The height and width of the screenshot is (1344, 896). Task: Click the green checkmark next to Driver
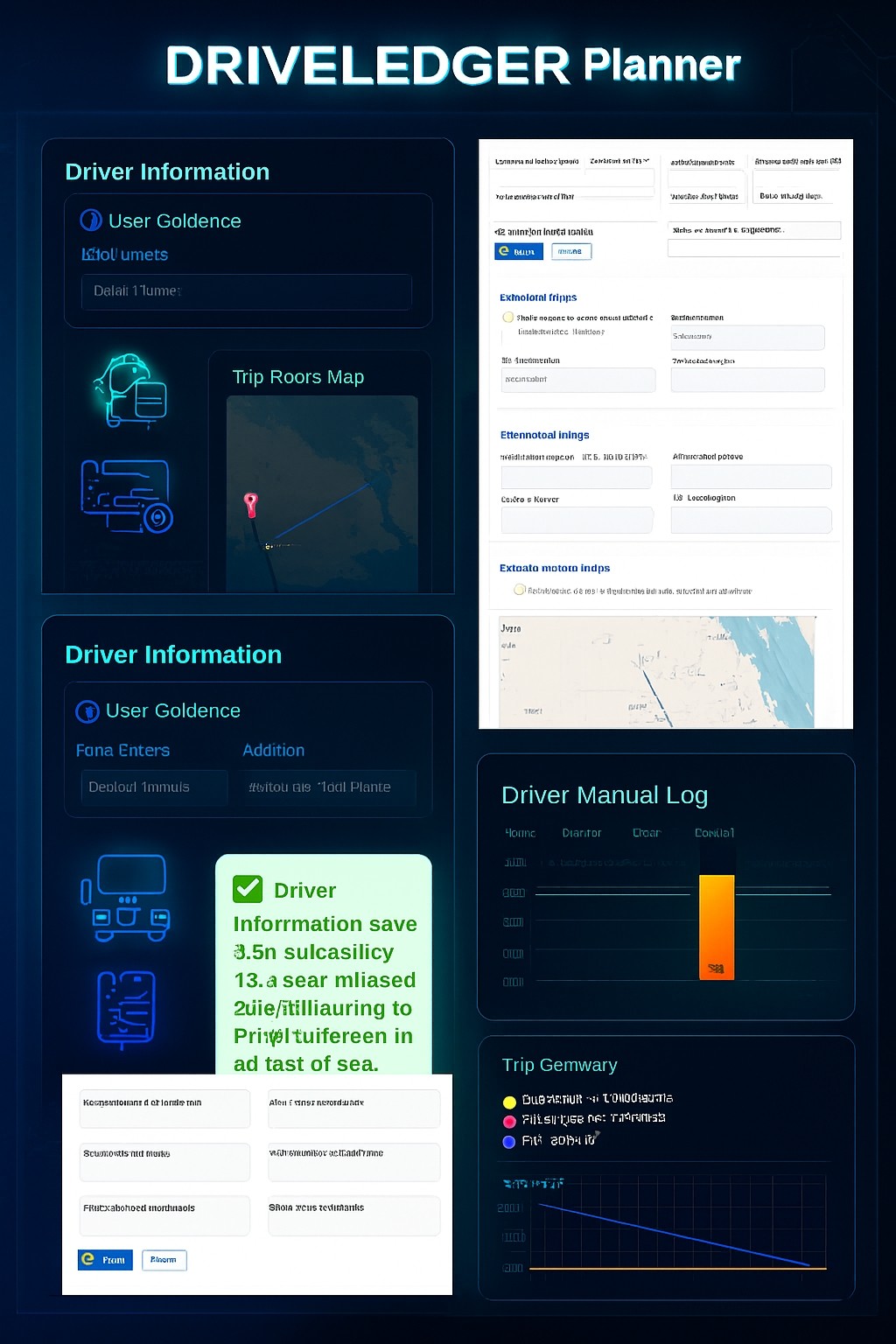[248, 889]
